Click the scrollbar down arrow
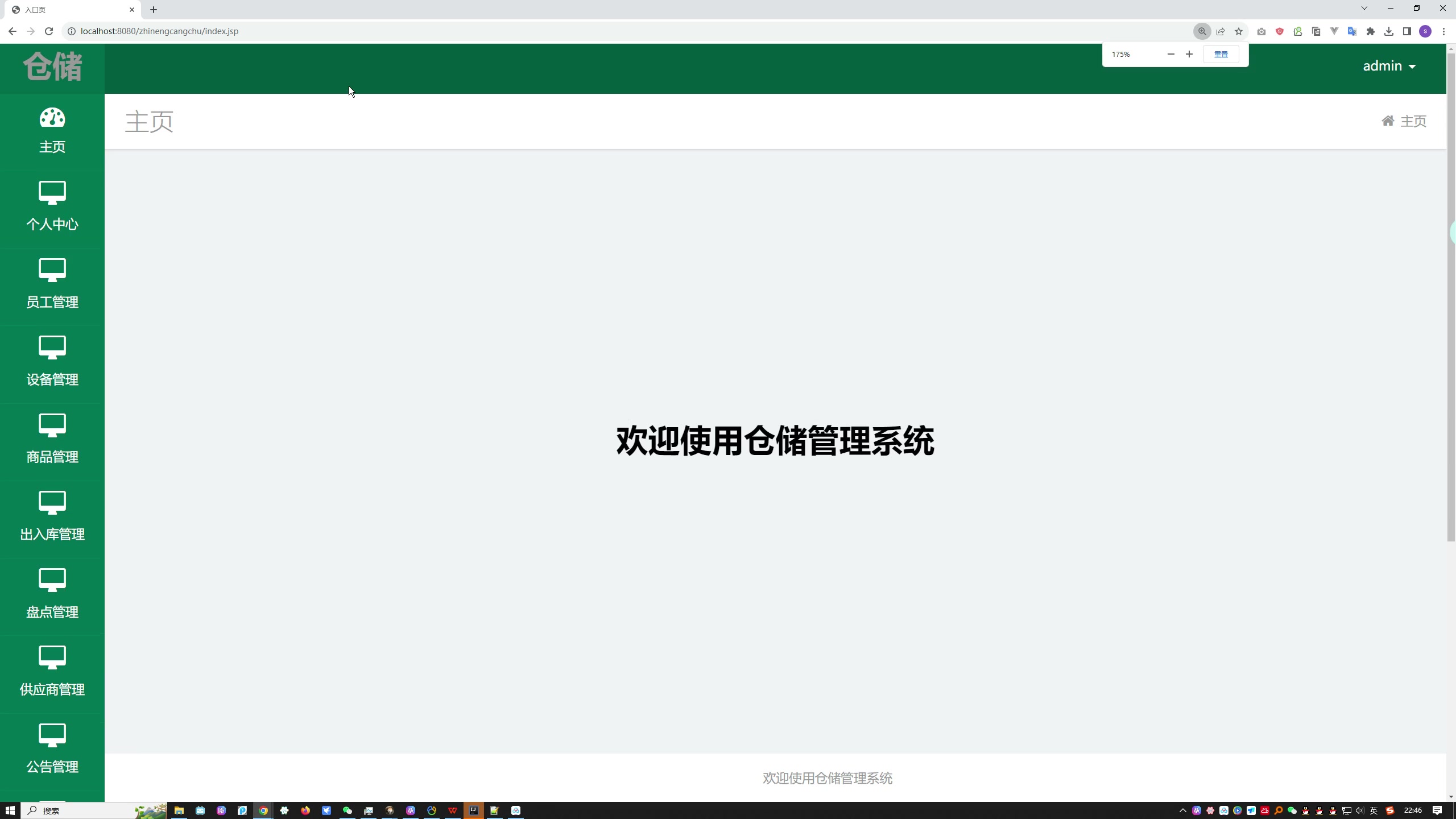This screenshot has height=819, width=1456. (1451, 797)
